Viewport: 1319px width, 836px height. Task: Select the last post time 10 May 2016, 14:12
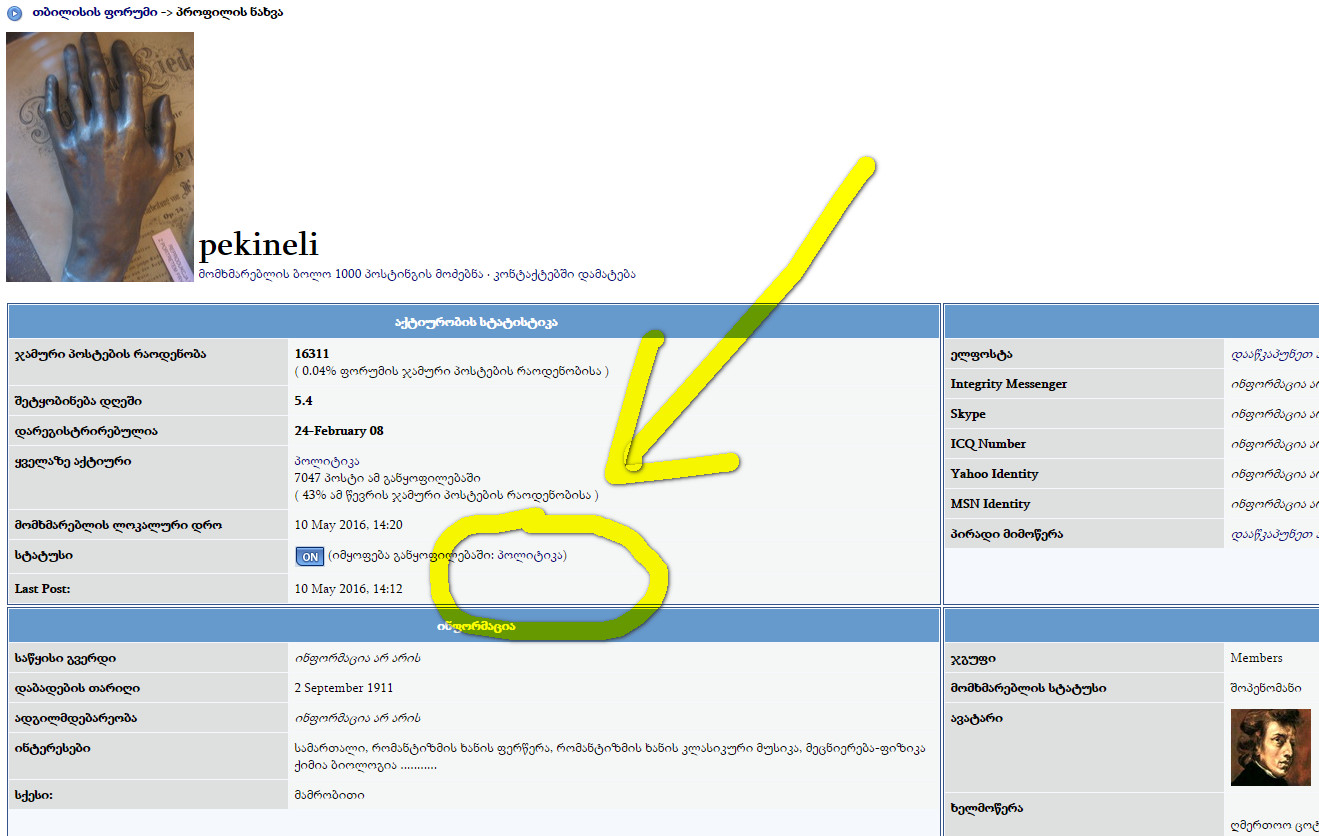[349, 589]
